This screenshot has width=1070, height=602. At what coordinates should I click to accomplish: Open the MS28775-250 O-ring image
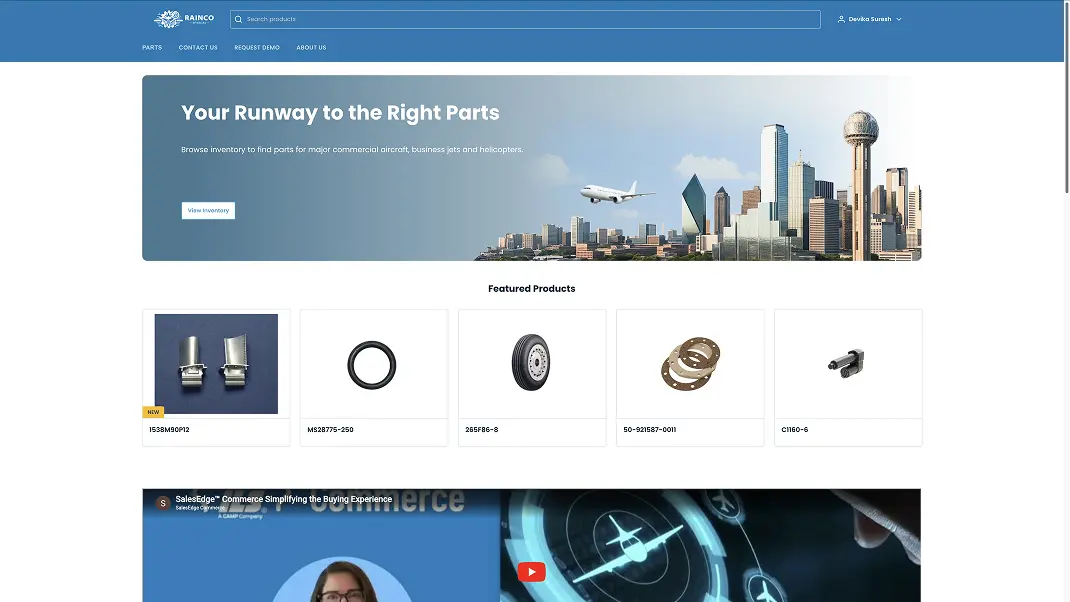pos(372,365)
